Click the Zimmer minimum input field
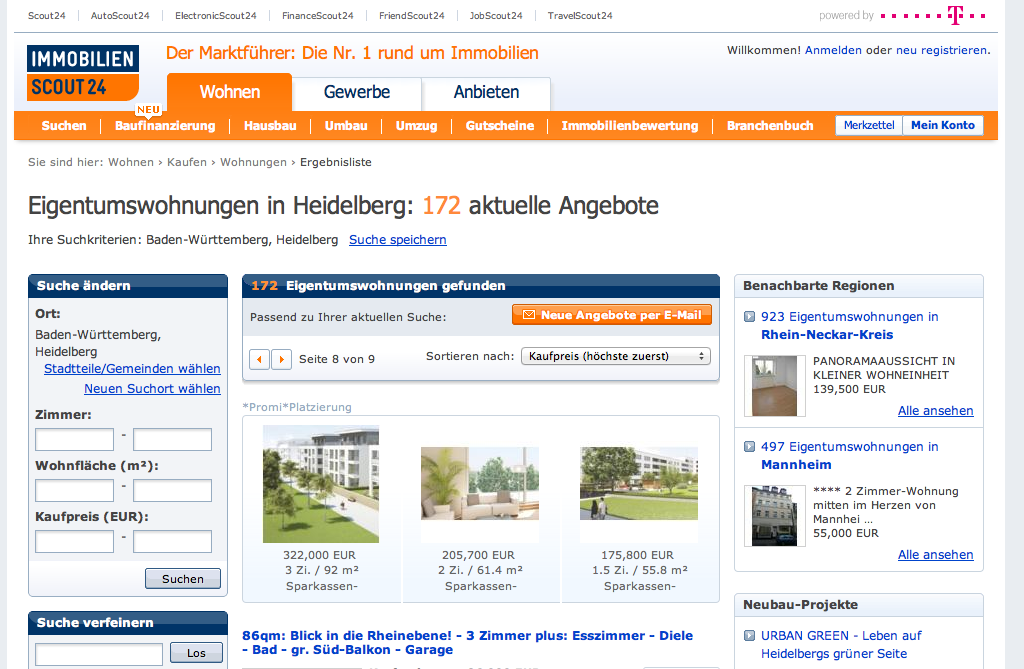Image resolution: width=1024 pixels, height=669 pixels. point(74,440)
